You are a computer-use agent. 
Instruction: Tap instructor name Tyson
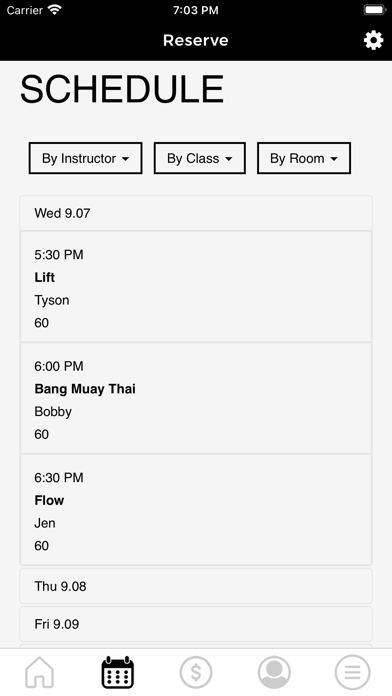[52, 301]
